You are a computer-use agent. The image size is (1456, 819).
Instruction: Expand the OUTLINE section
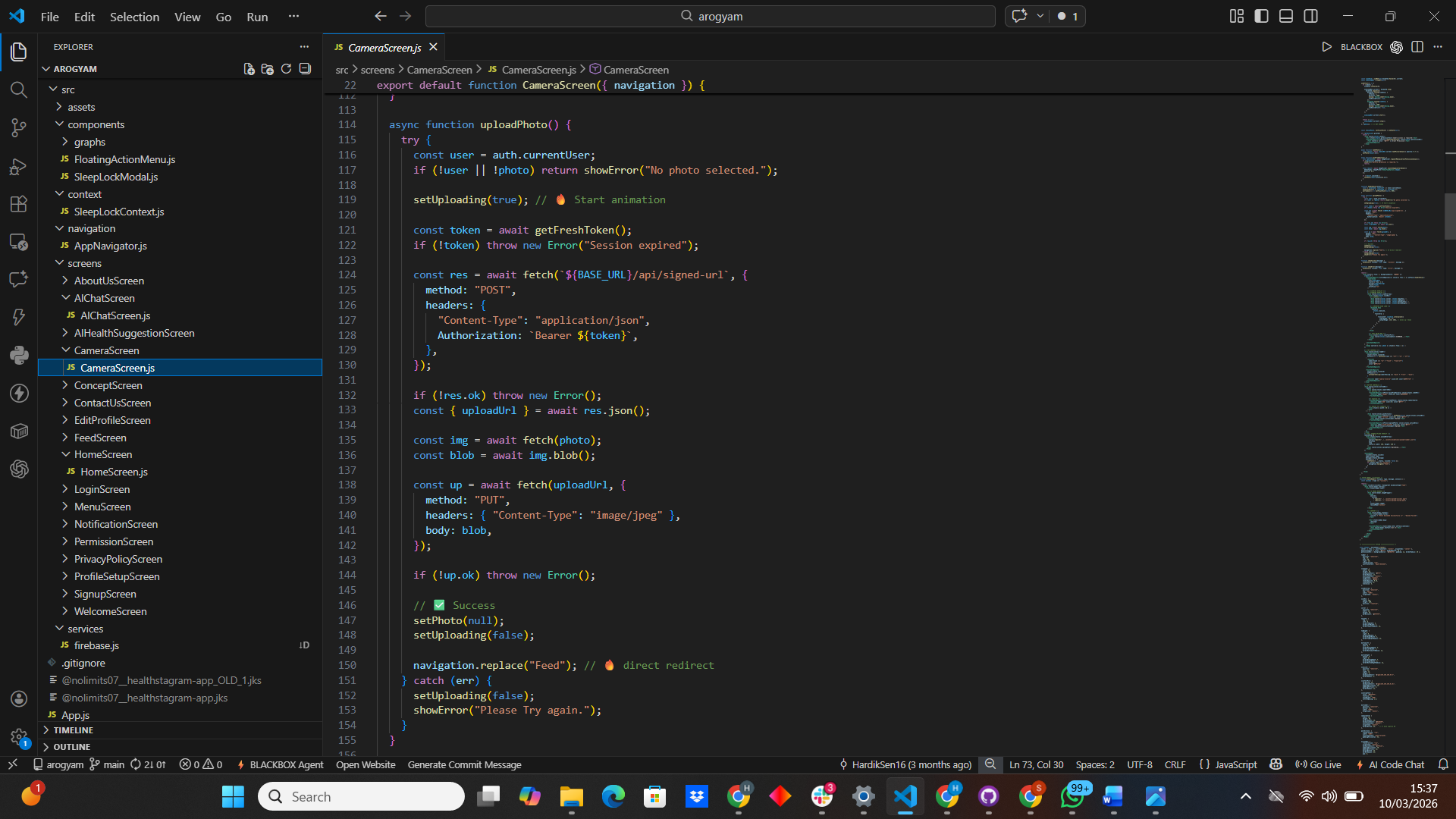click(x=71, y=747)
